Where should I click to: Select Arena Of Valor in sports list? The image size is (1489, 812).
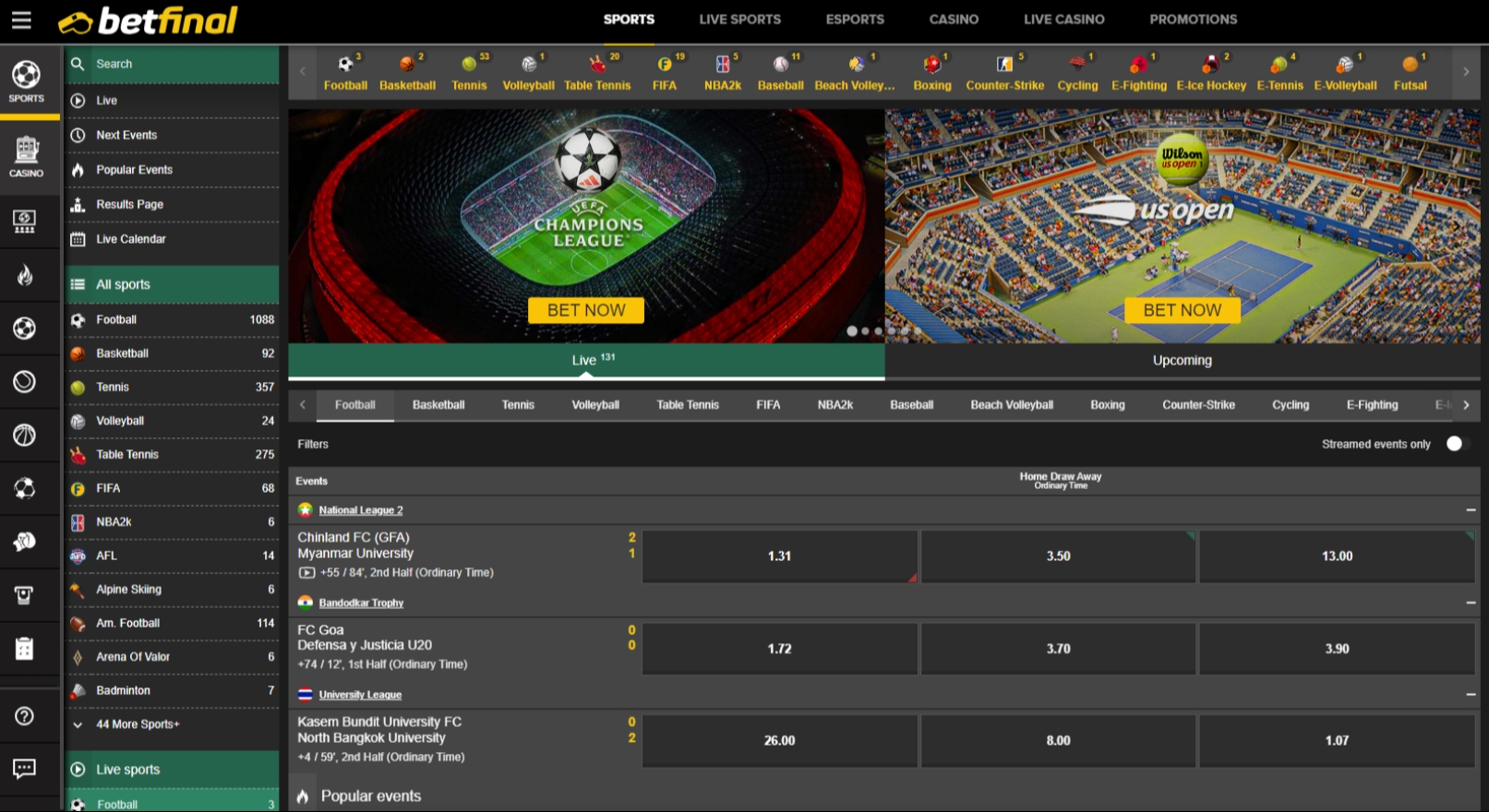172,657
